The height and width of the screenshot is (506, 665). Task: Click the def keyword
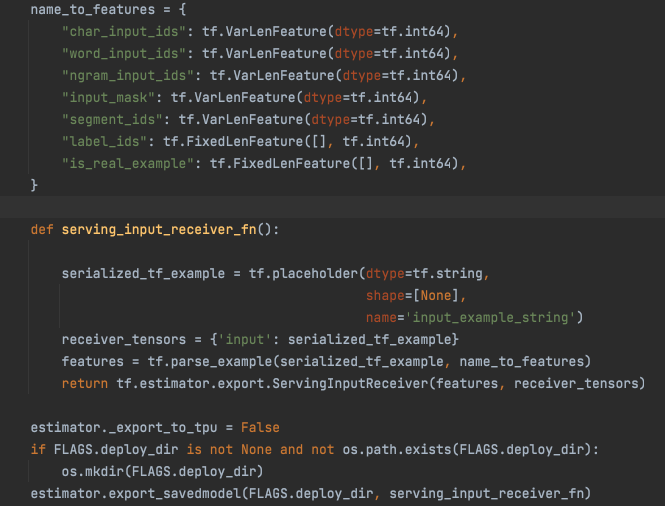42,229
